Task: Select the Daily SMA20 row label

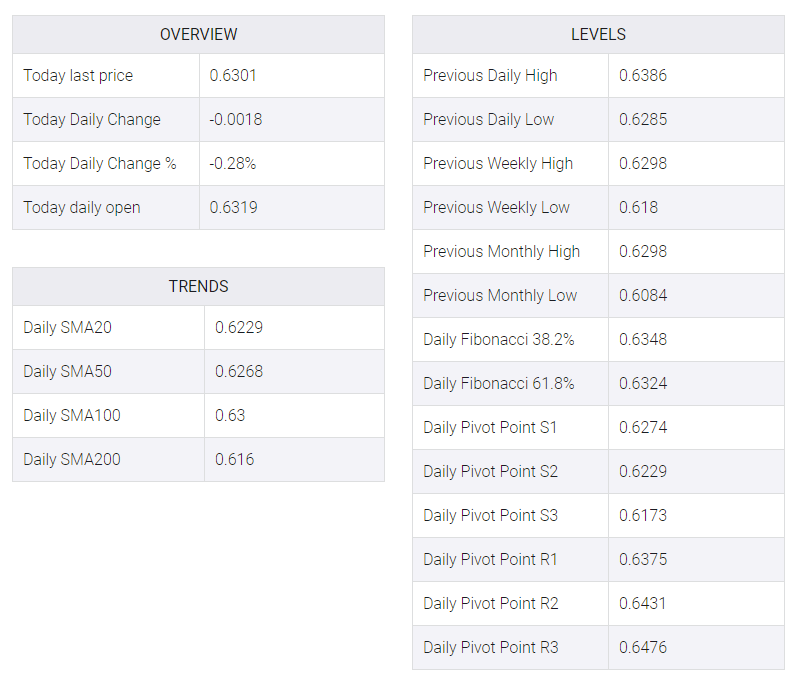Action: (68, 327)
